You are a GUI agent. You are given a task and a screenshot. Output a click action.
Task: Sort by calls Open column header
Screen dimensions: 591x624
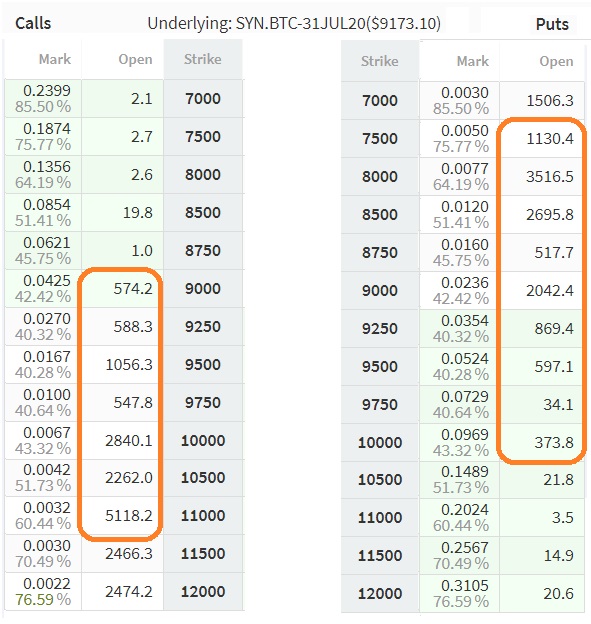tap(123, 59)
